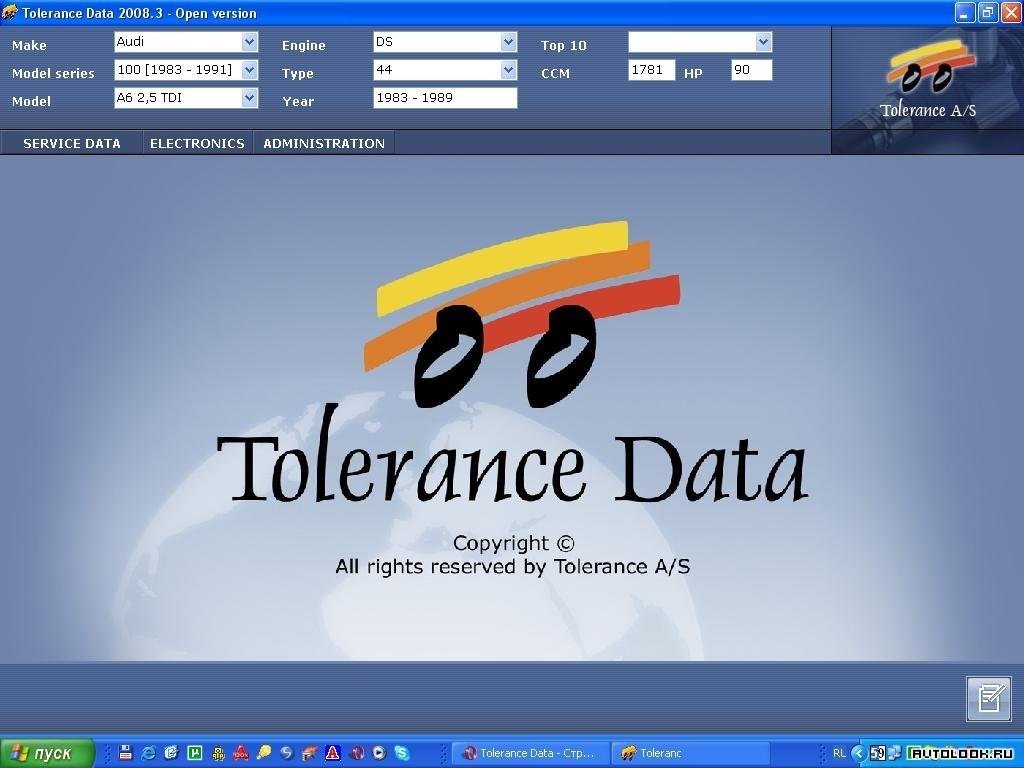Viewport: 1024px width, 768px height.
Task: Click the Tolerance Data title bar app icon
Action: coord(10,12)
